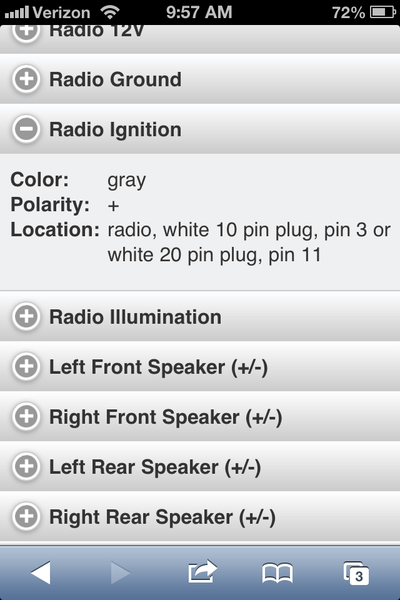Image resolution: width=400 pixels, height=600 pixels.
Task: Collapse the Radio Ignition section
Action: [x=200, y=129]
